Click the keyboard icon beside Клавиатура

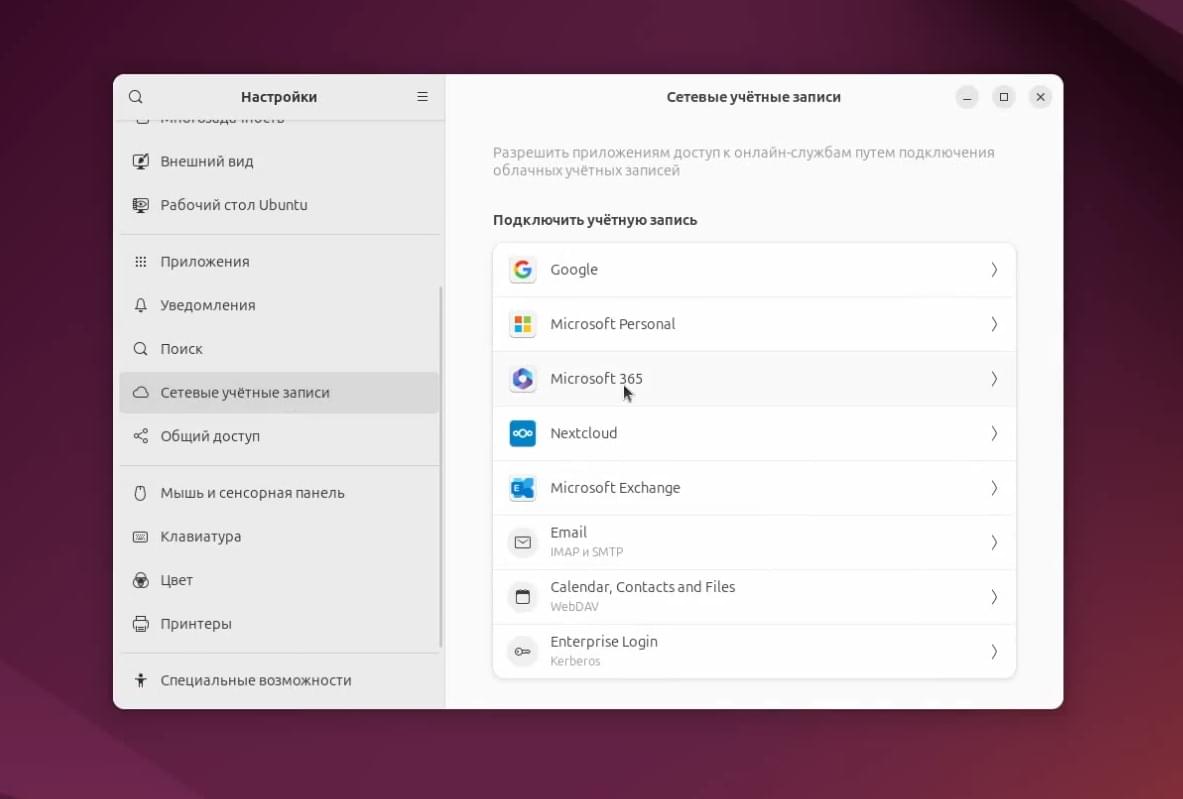click(140, 536)
